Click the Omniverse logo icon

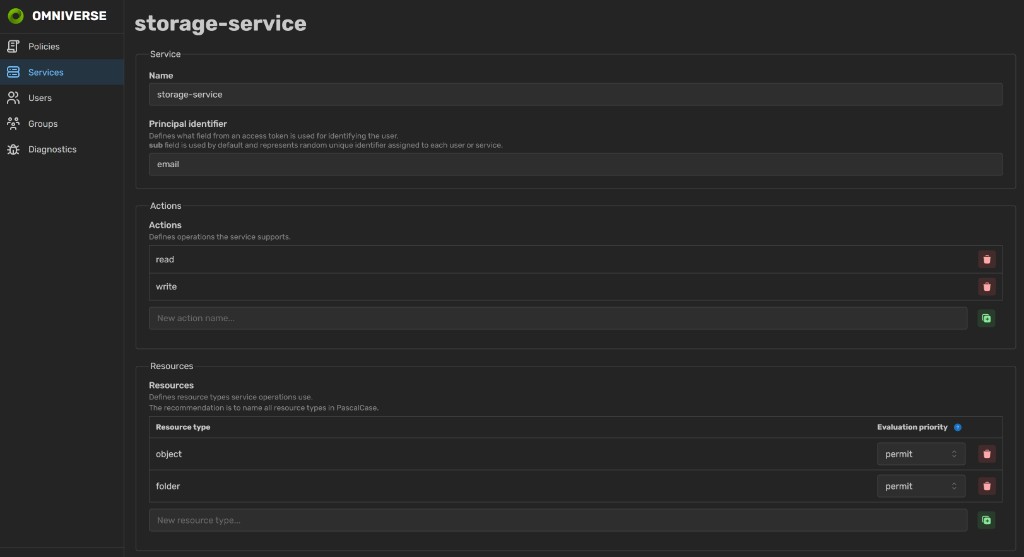(15, 16)
